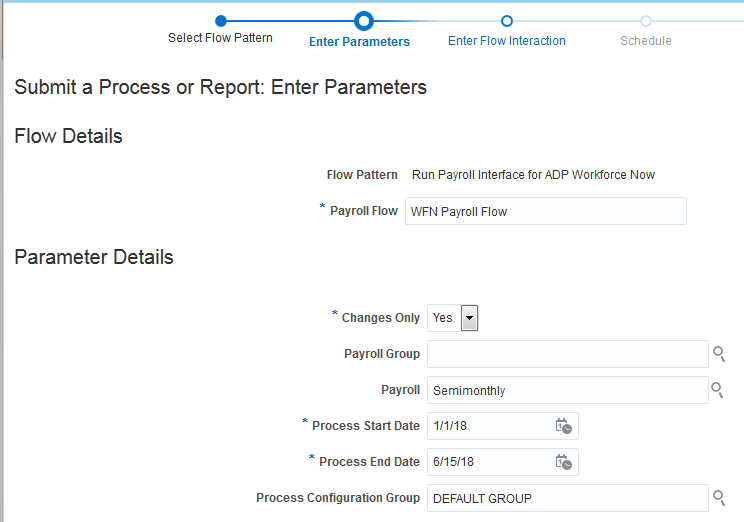Click the Payroll field containing Semimonthly

click(x=567, y=390)
